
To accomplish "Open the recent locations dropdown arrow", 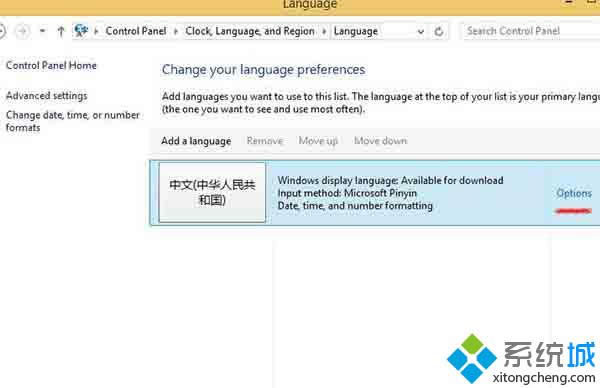I will coord(42,31).
